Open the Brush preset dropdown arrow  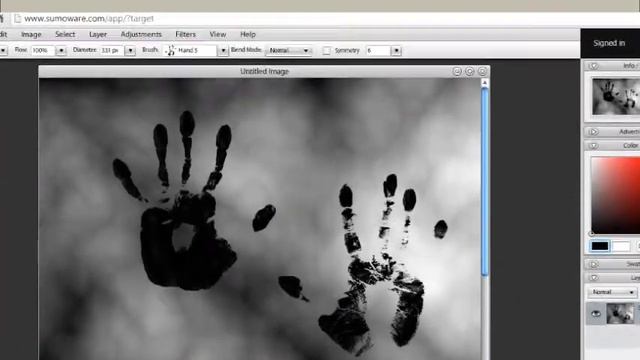(223, 51)
